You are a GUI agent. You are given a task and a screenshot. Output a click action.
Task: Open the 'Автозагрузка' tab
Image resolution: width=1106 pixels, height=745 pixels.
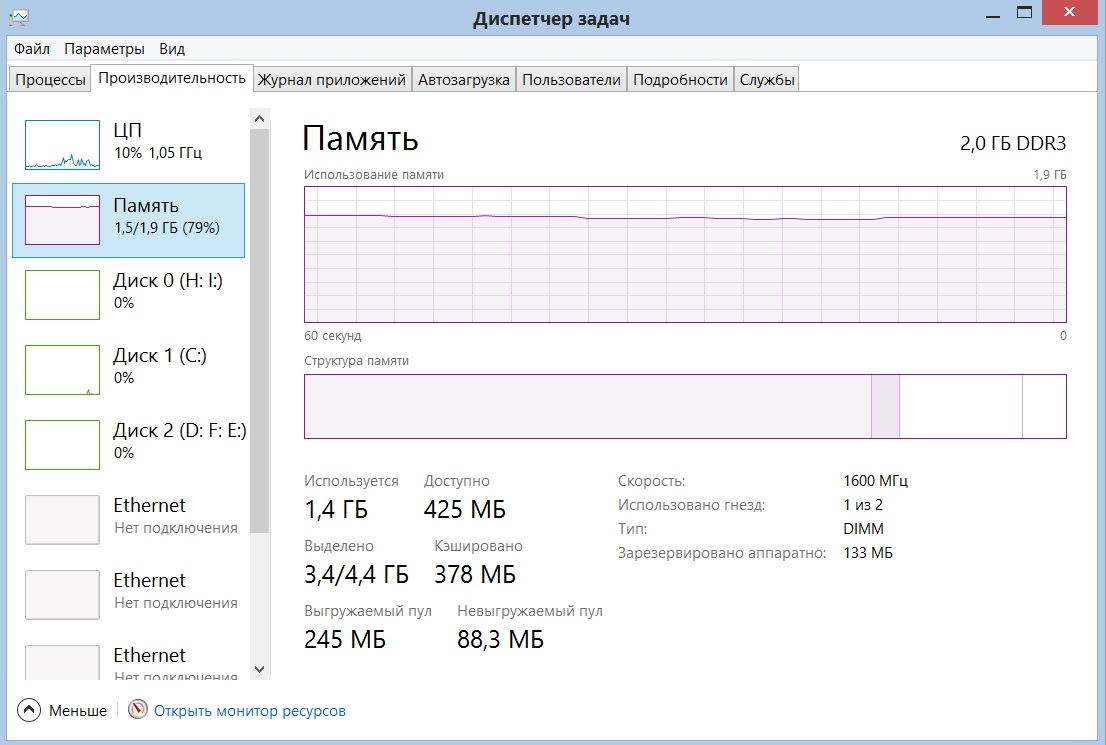[x=463, y=80]
